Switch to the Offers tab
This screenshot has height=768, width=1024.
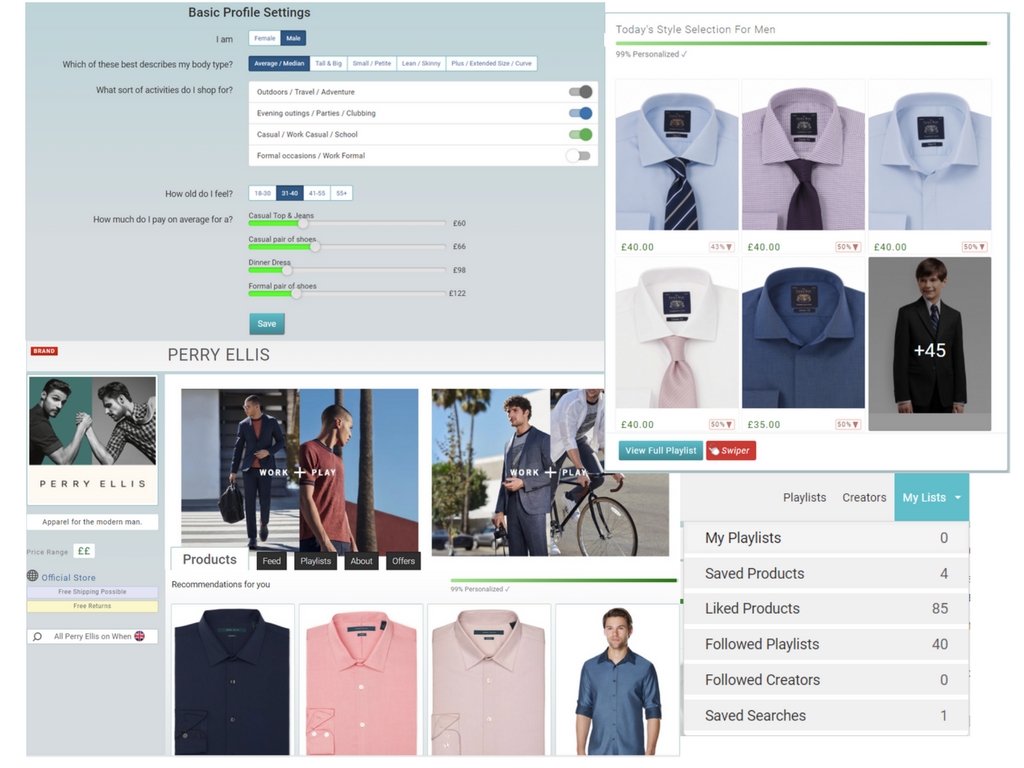pyautogui.click(x=404, y=561)
